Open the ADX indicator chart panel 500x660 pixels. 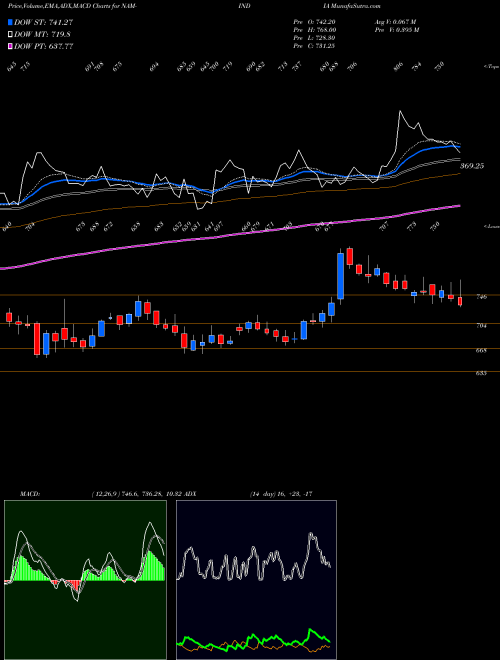pyautogui.click(x=256, y=580)
